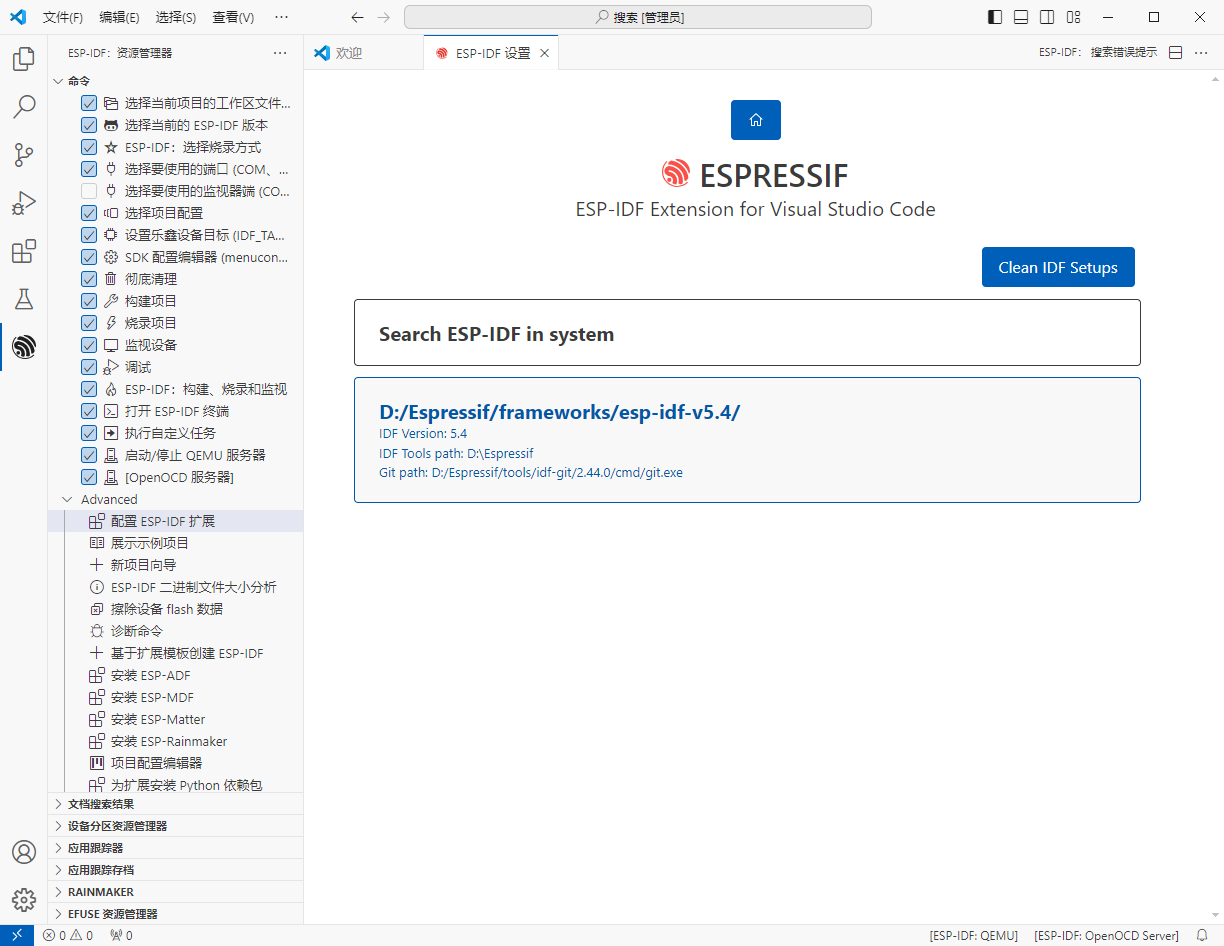Select 配置 ESP-IDF 扩展 tree item
Screen dimensions: 1224x946
[175, 521]
